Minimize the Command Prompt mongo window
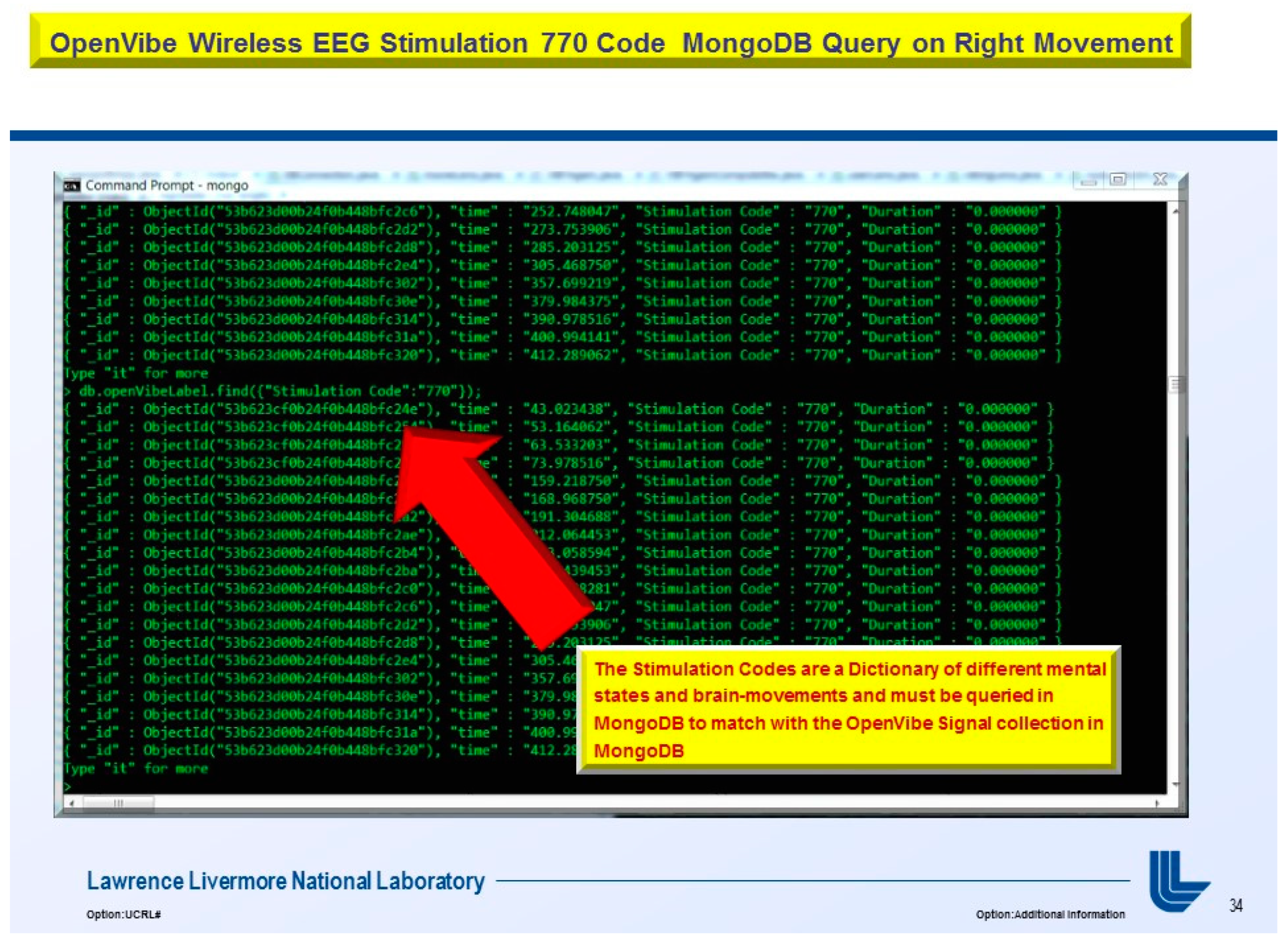1288x942 pixels. [1088, 181]
